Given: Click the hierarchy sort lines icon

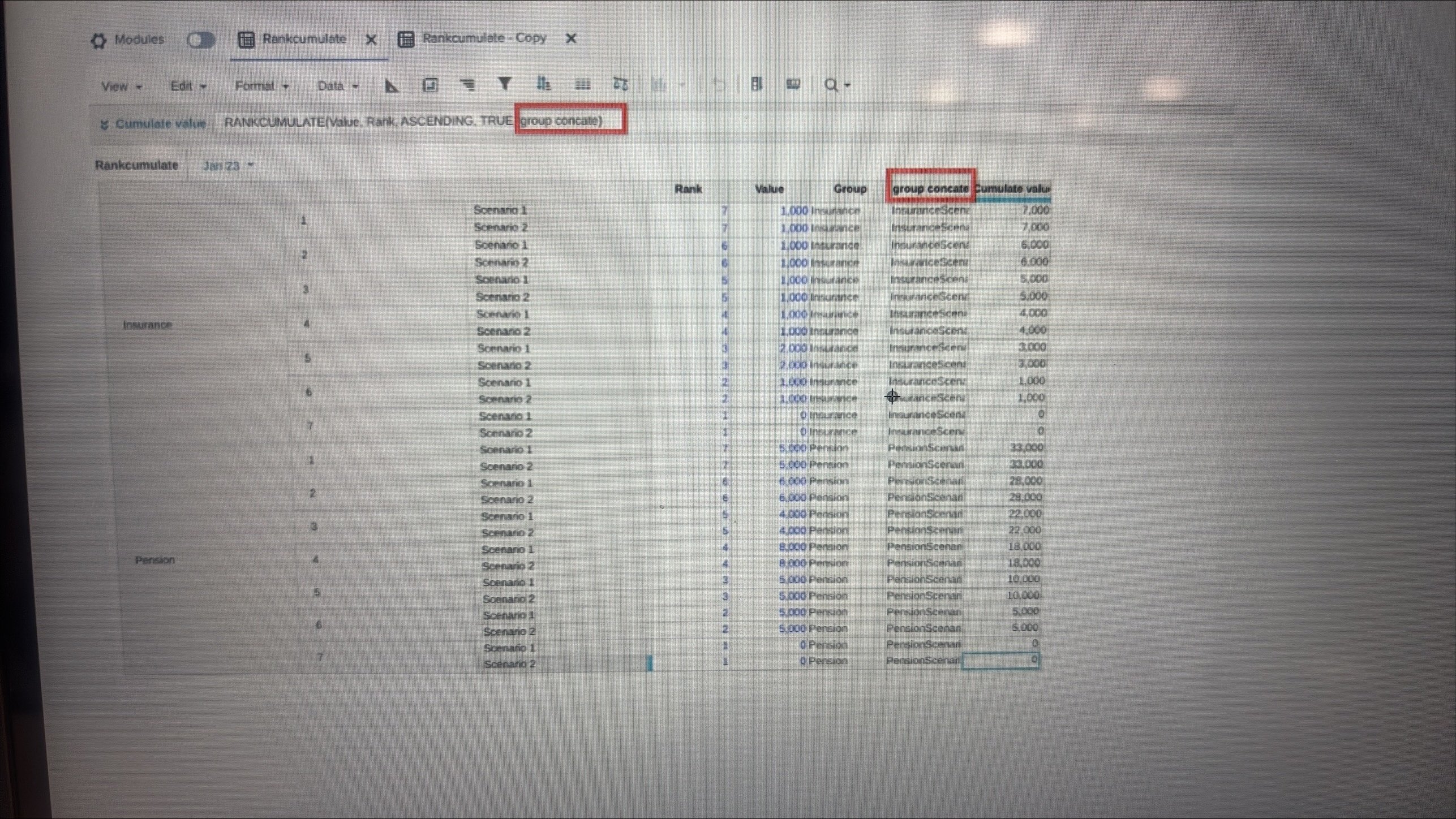Looking at the screenshot, I should click(x=467, y=85).
